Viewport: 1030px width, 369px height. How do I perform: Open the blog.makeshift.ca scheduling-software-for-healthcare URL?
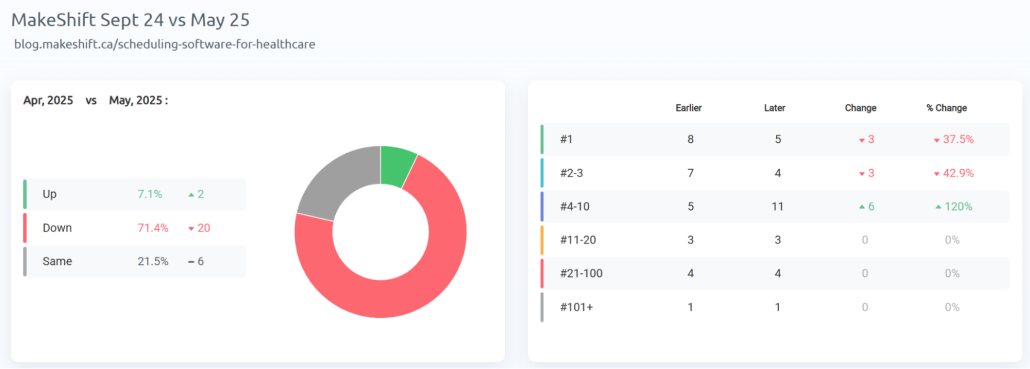click(x=165, y=45)
